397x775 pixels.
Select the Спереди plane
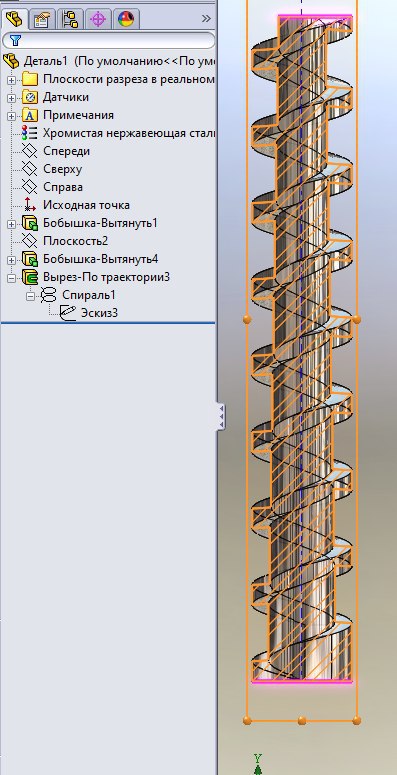[x=66, y=151]
